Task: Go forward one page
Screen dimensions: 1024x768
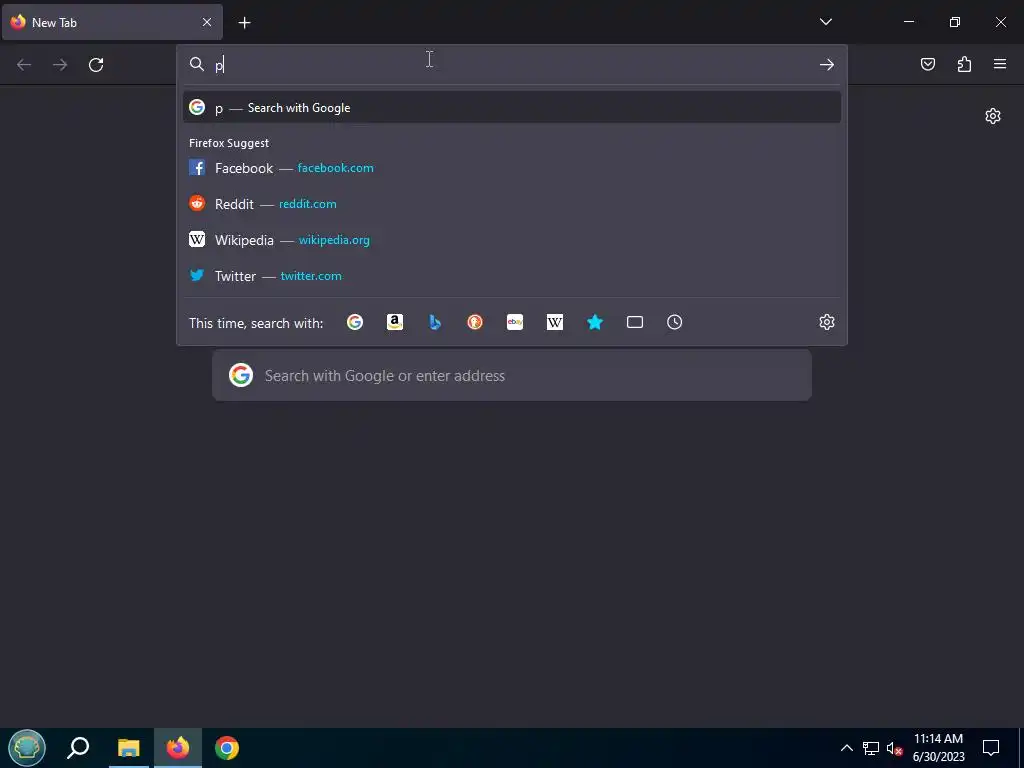Action: tap(60, 65)
